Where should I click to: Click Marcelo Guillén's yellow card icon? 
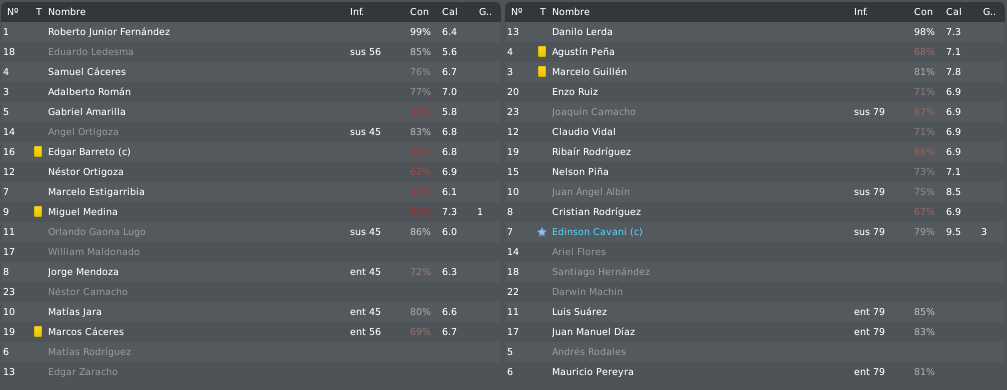coord(542,71)
